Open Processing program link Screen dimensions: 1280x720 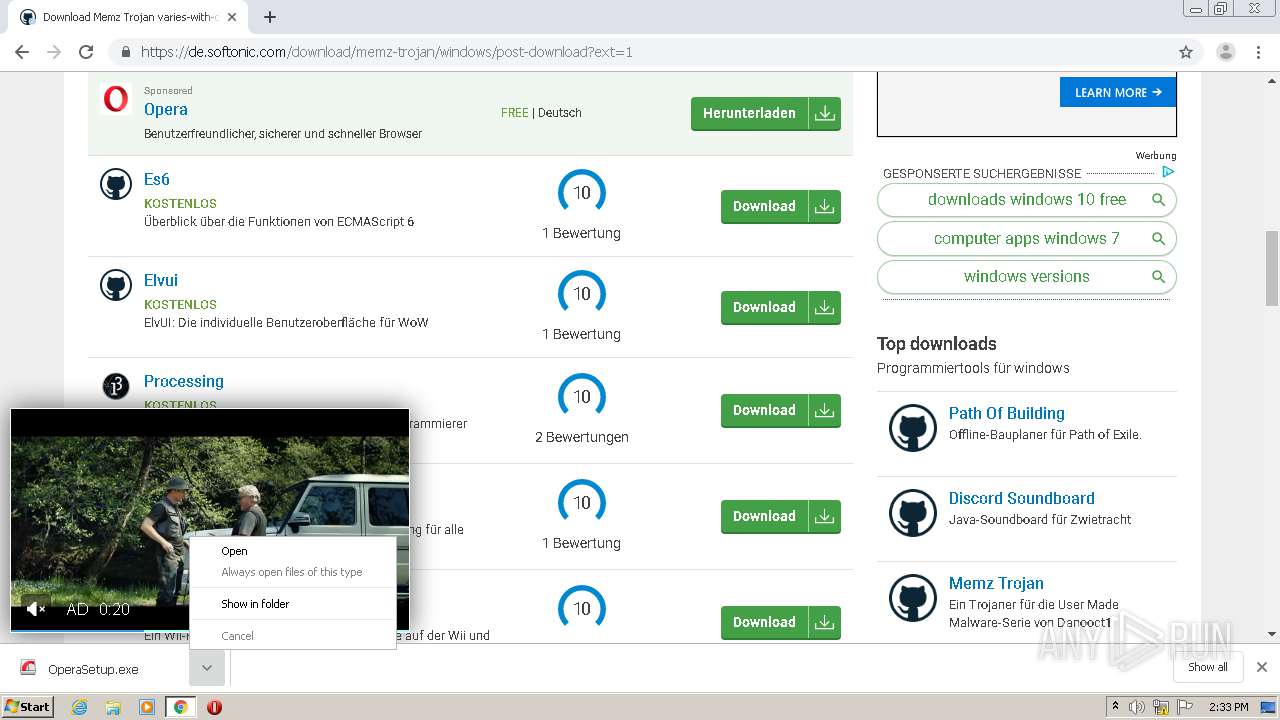tap(184, 381)
